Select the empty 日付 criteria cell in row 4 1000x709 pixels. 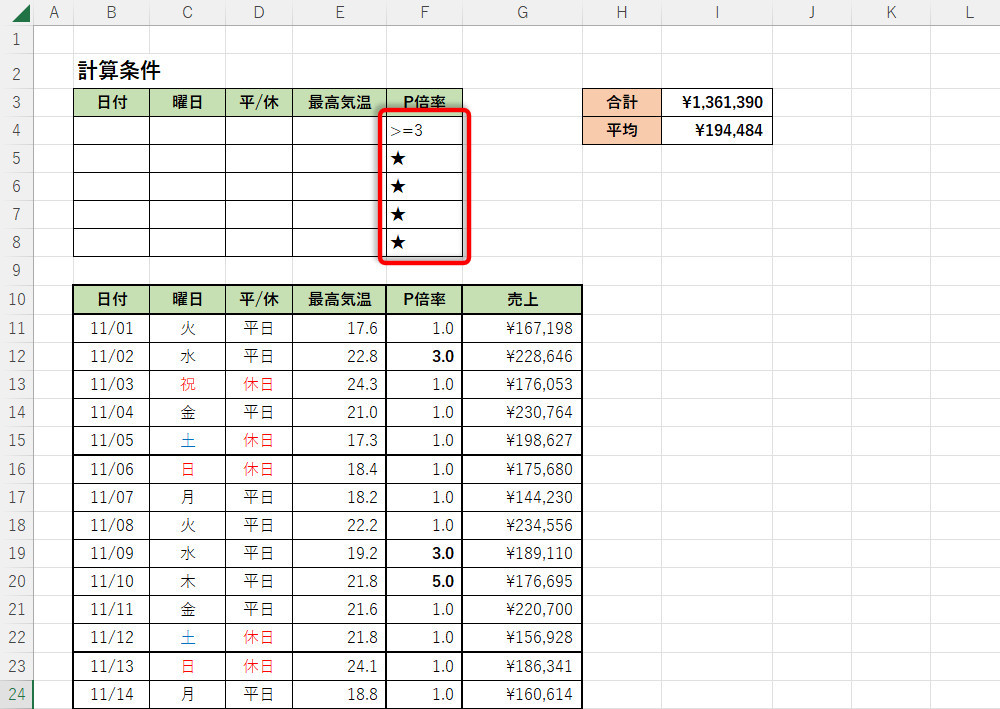pyautogui.click(x=111, y=130)
